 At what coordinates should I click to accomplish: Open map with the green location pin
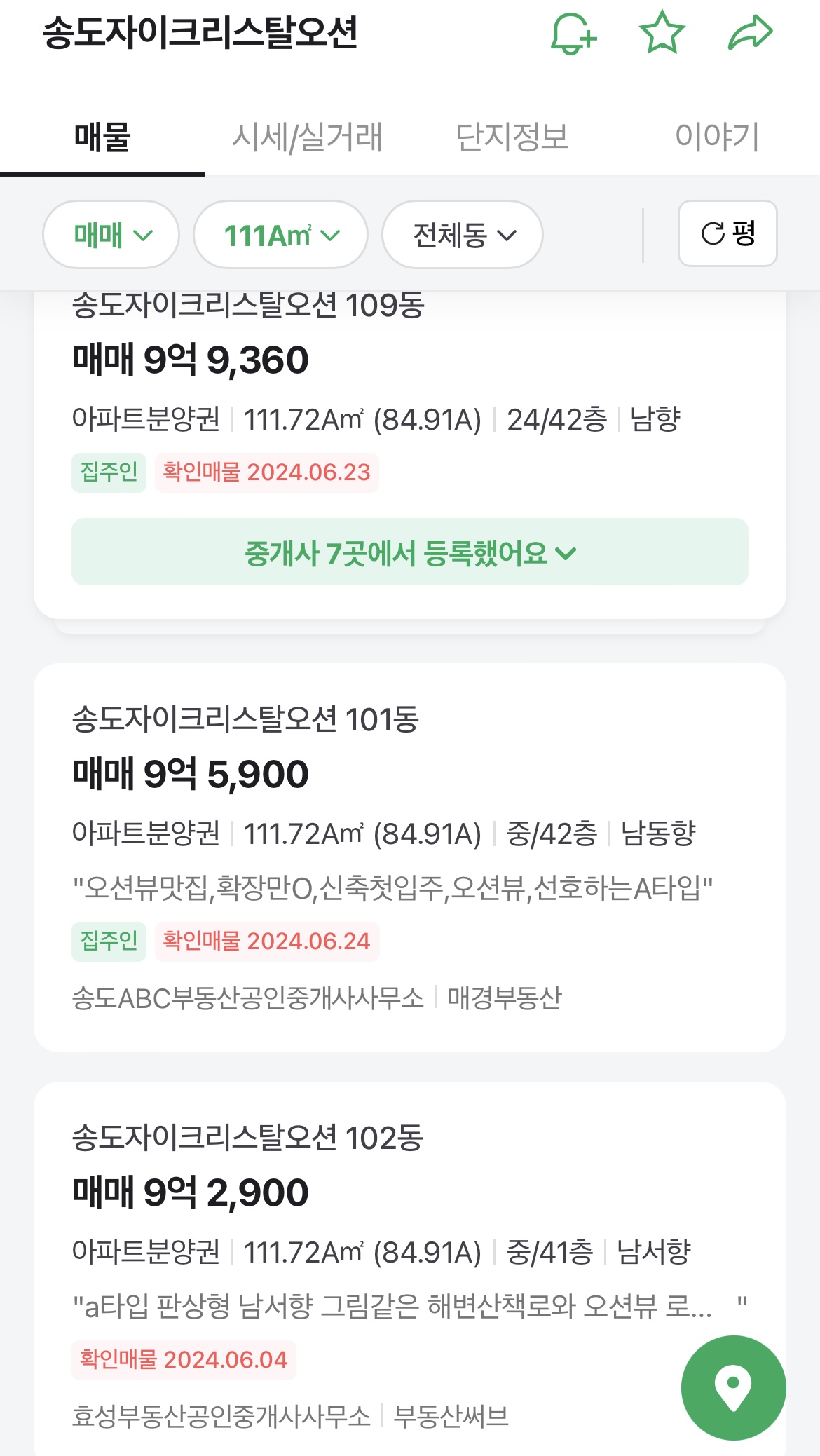click(x=733, y=1387)
